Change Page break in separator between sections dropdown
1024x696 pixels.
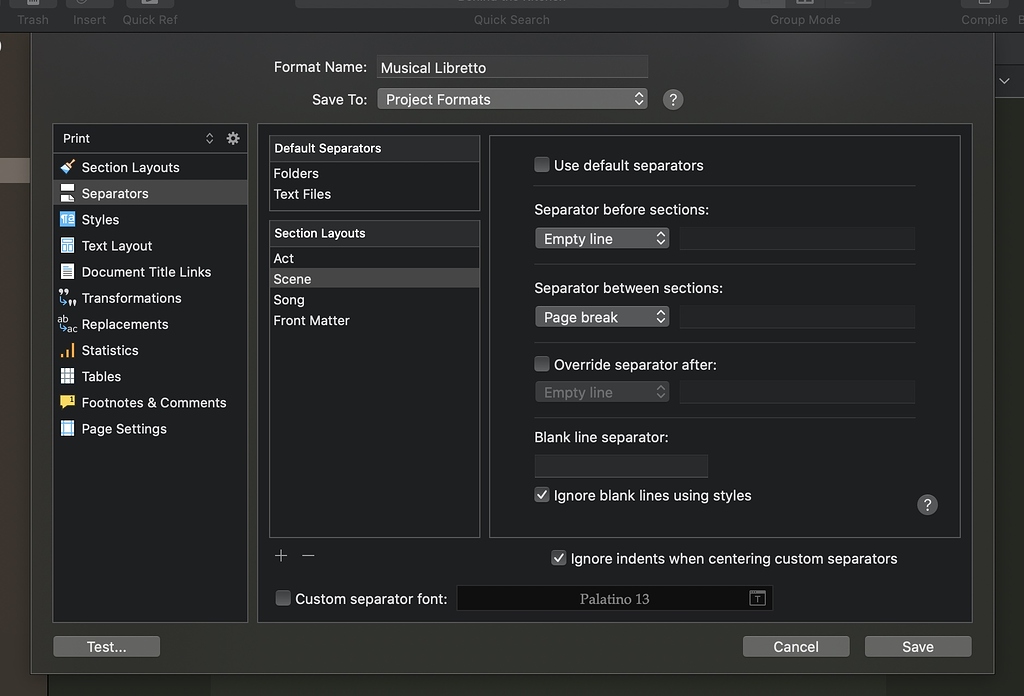tap(602, 316)
